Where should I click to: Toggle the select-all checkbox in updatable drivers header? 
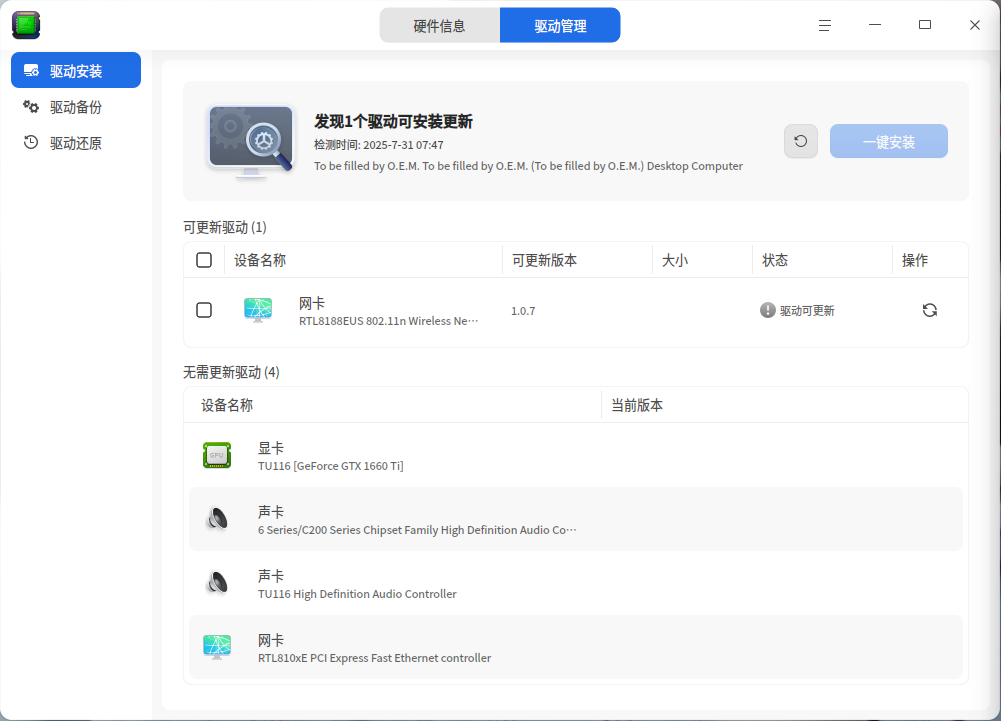pos(204,260)
